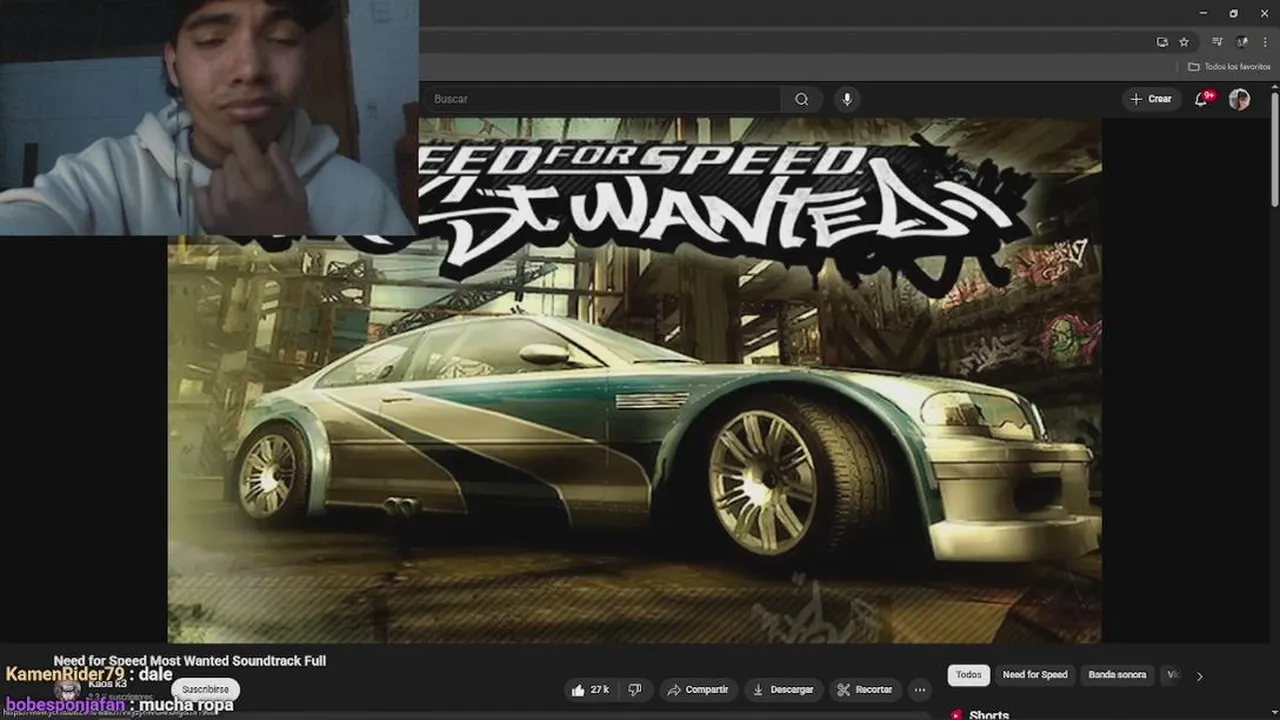Click the KamenRider79 chat username
Screen dimensions: 1280x720
pos(65,674)
